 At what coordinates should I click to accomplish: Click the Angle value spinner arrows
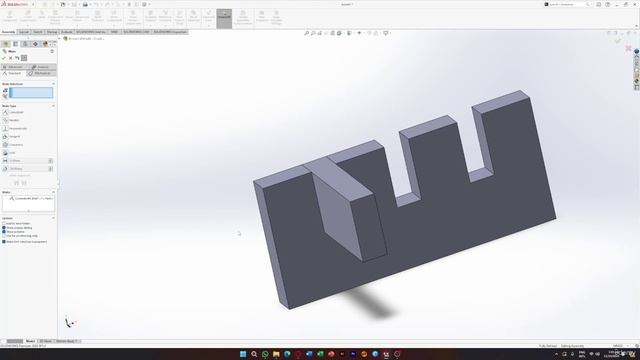[51, 169]
